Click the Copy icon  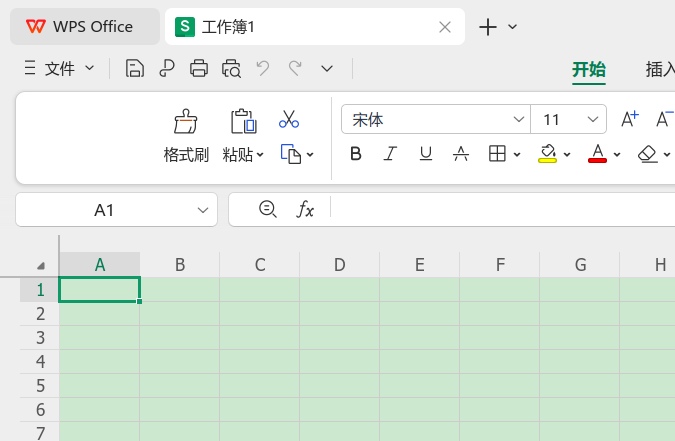pyautogui.click(x=291, y=154)
